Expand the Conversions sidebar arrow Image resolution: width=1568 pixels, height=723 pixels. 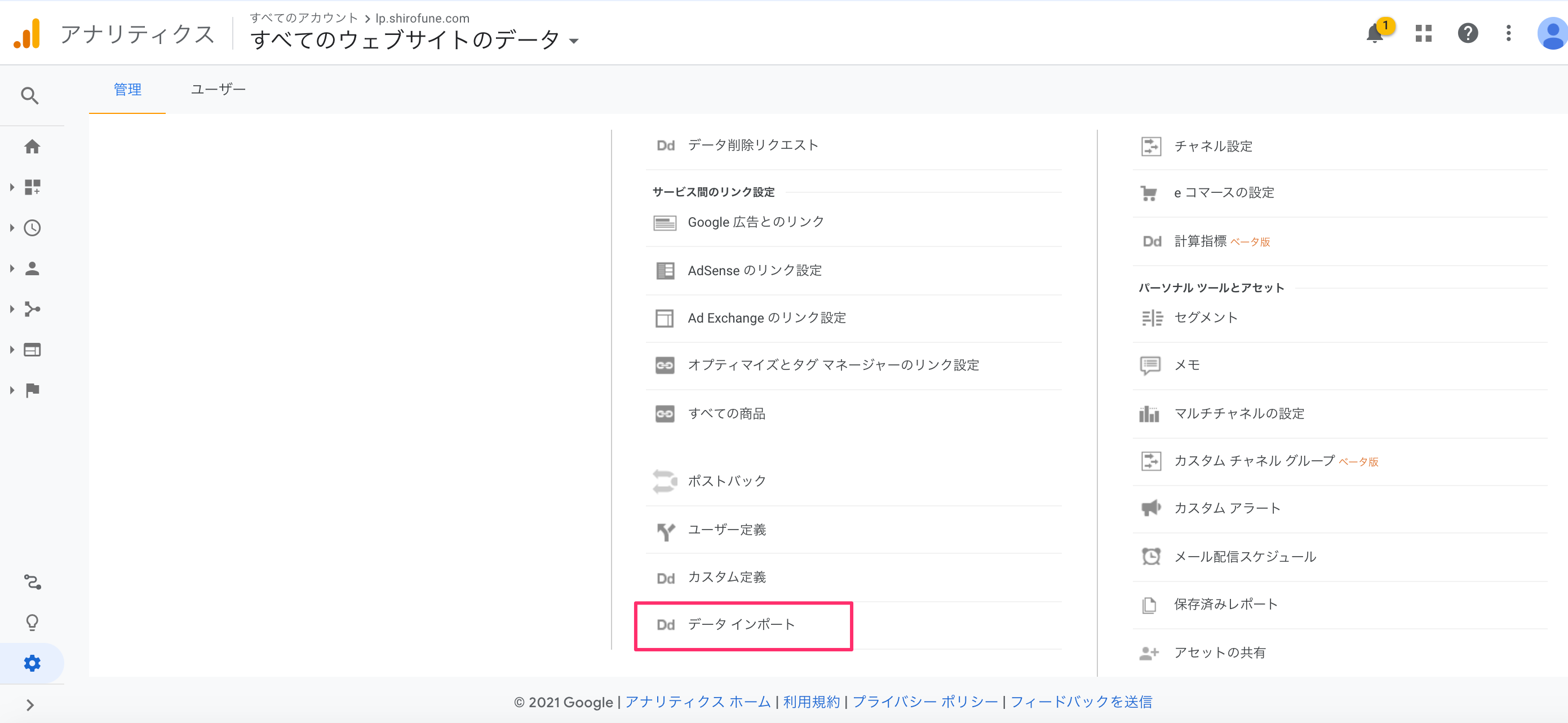coord(12,390)
